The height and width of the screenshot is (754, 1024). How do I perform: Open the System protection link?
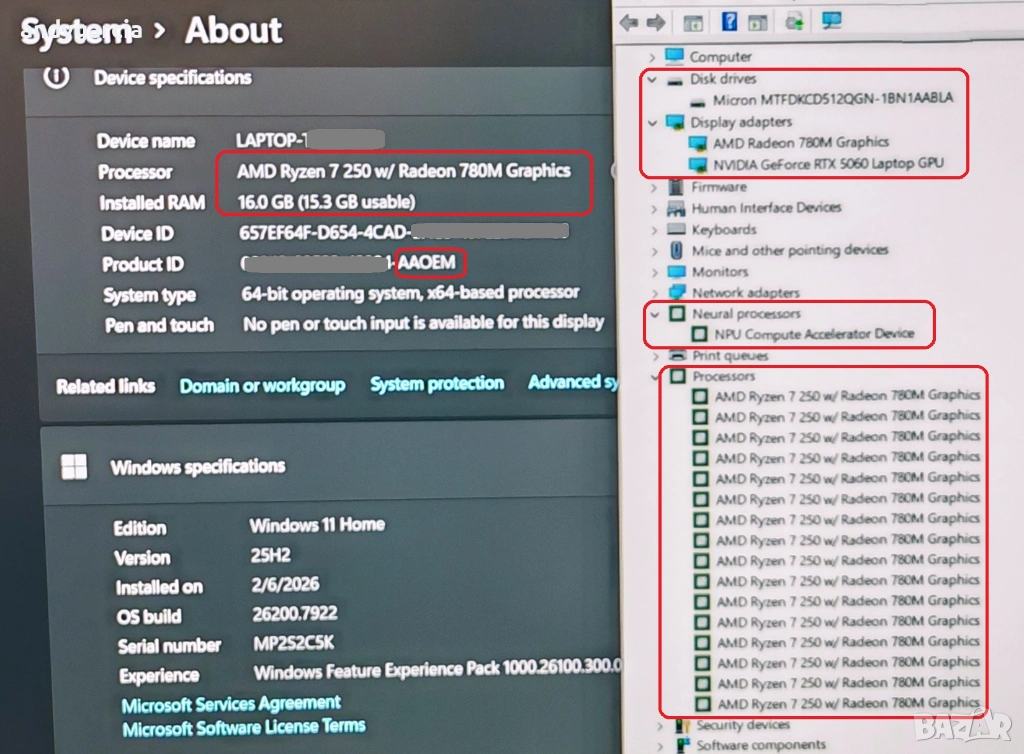(437, 384)
